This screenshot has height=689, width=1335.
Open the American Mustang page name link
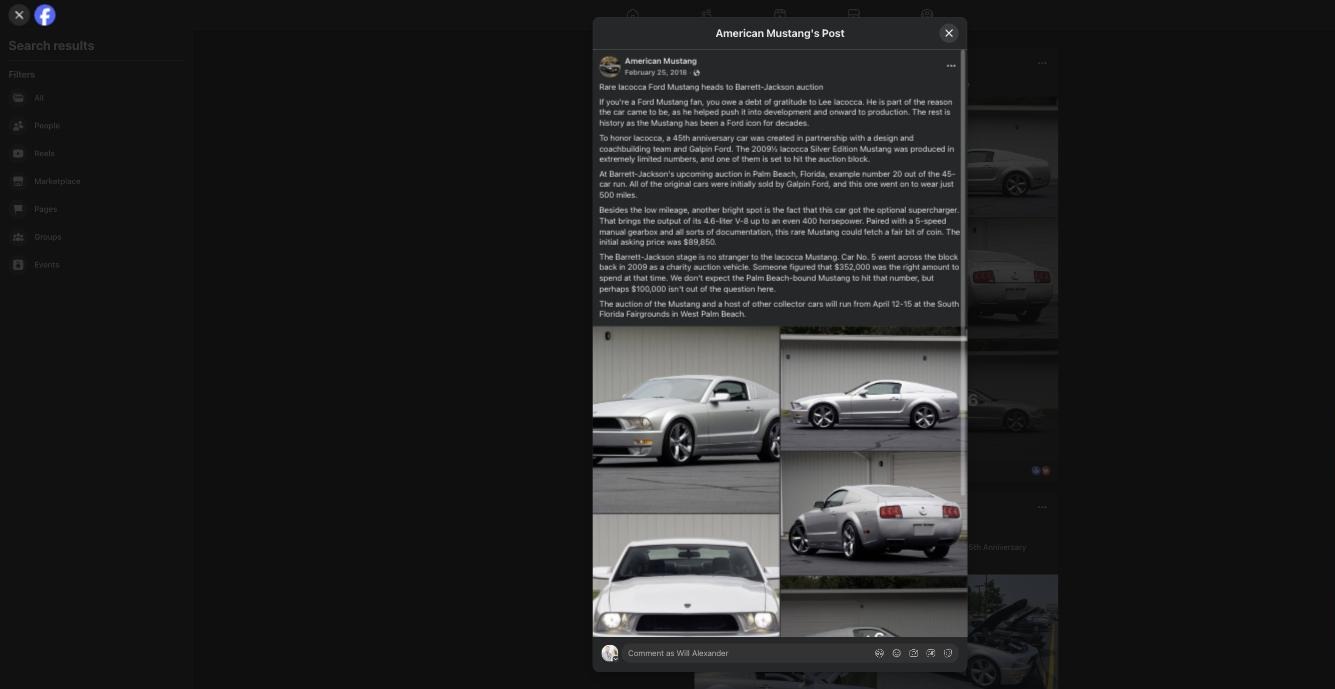660,61
